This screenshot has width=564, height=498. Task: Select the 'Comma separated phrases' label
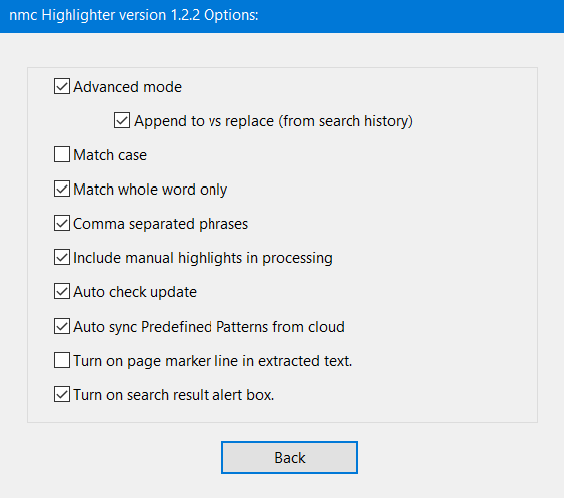click(161, 224)
